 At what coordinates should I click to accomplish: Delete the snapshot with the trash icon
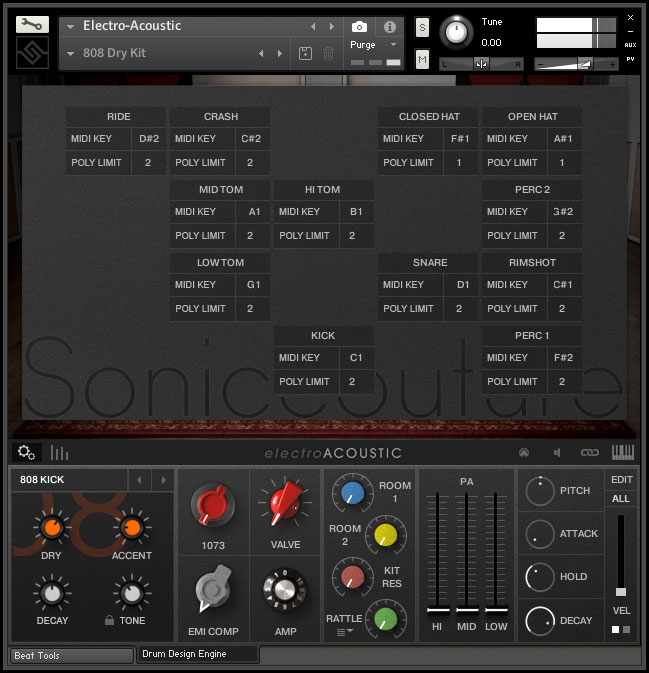328,54
